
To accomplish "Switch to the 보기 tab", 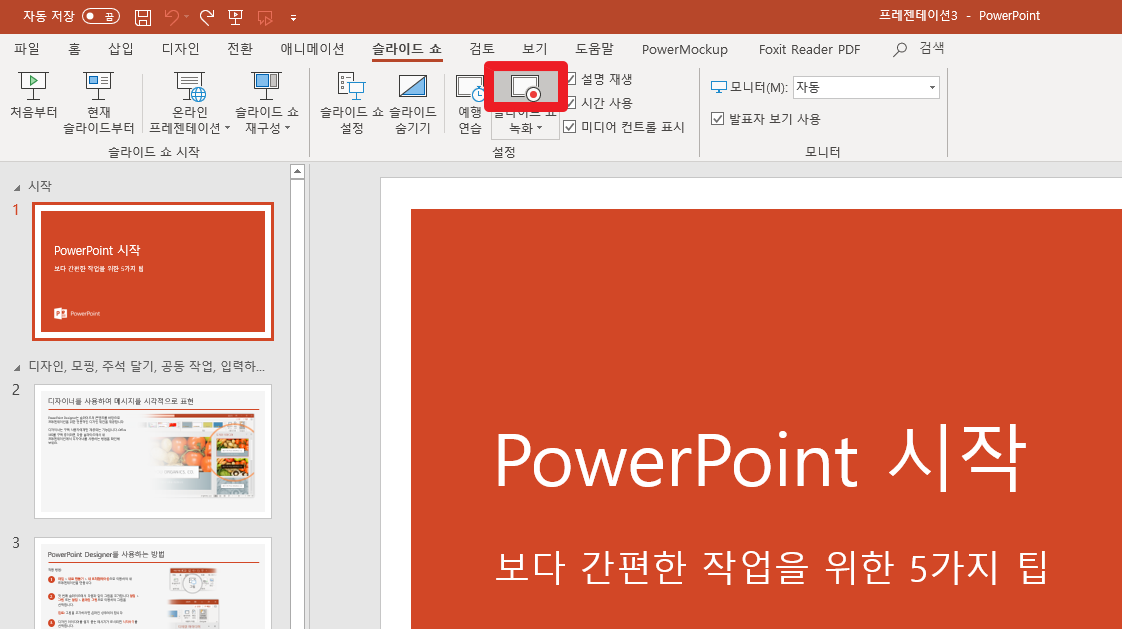I will coord(535,49).
